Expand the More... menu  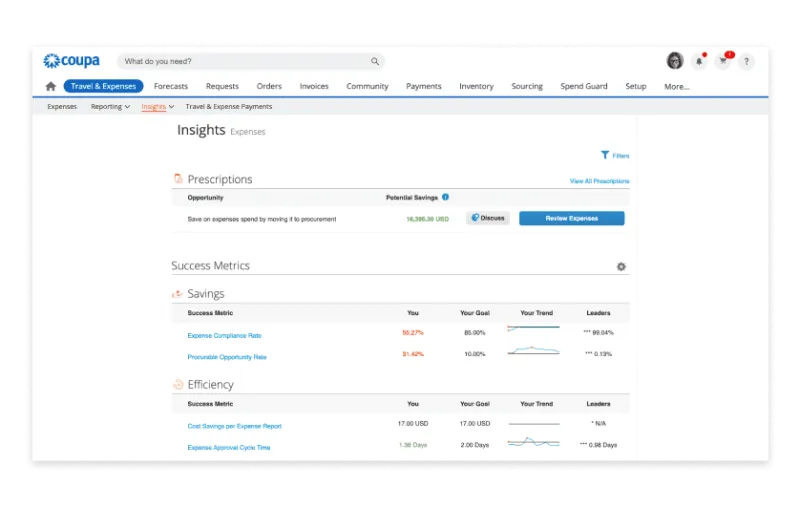pyautogui.click(x=677, y=87)
